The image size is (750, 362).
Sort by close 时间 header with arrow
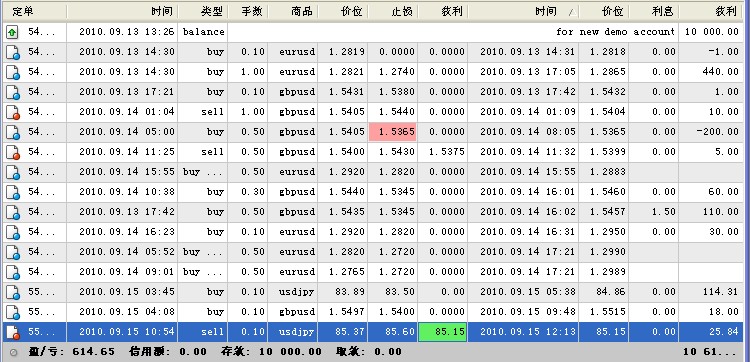[523, 11]
